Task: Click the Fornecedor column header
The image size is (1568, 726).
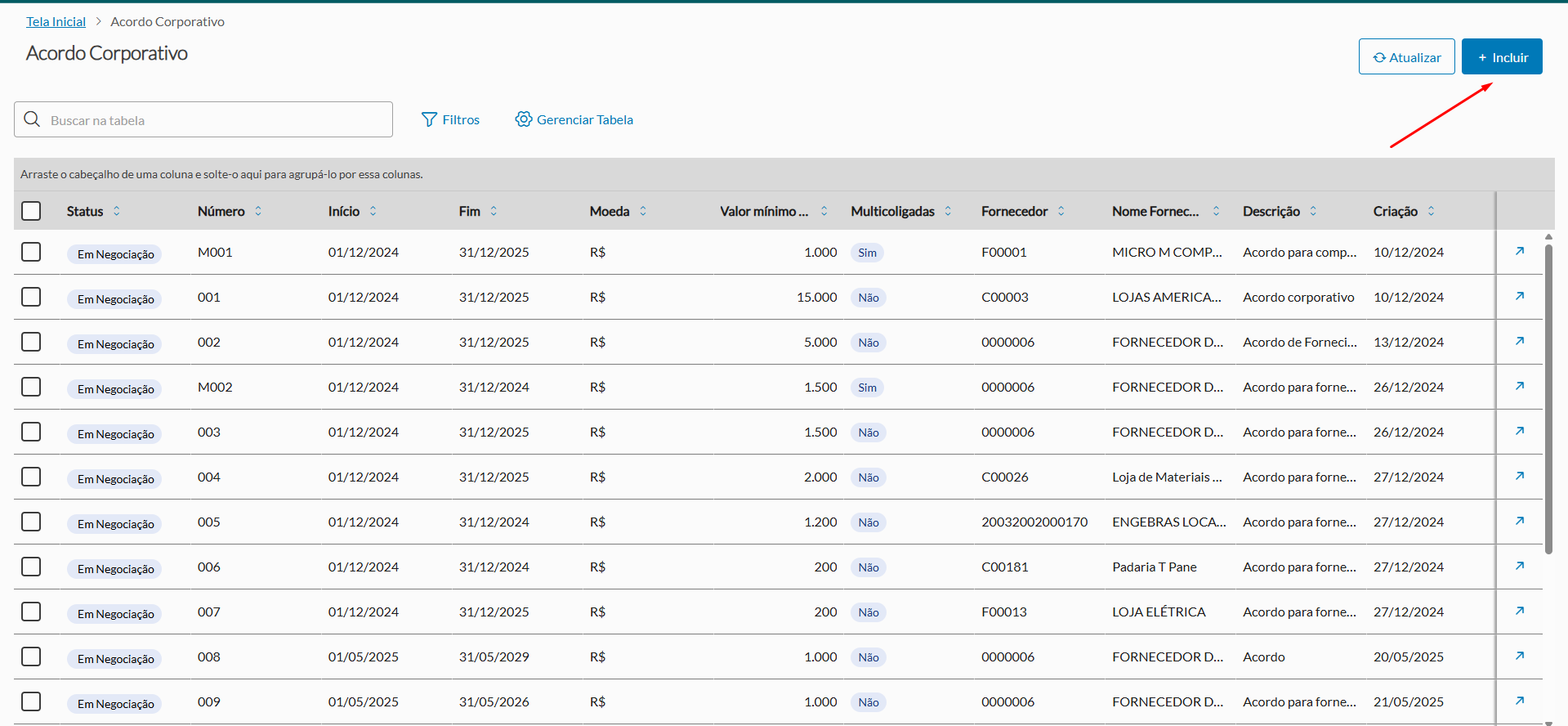Action: pos(1014,211)
